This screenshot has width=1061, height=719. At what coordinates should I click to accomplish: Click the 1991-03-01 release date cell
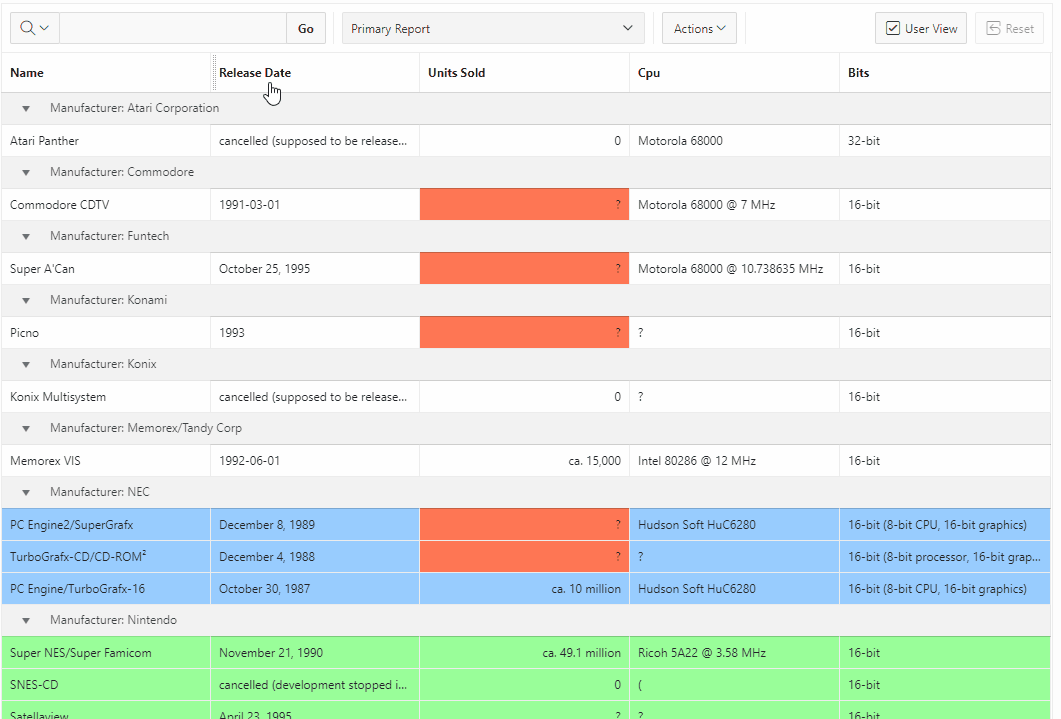point(315,204)
